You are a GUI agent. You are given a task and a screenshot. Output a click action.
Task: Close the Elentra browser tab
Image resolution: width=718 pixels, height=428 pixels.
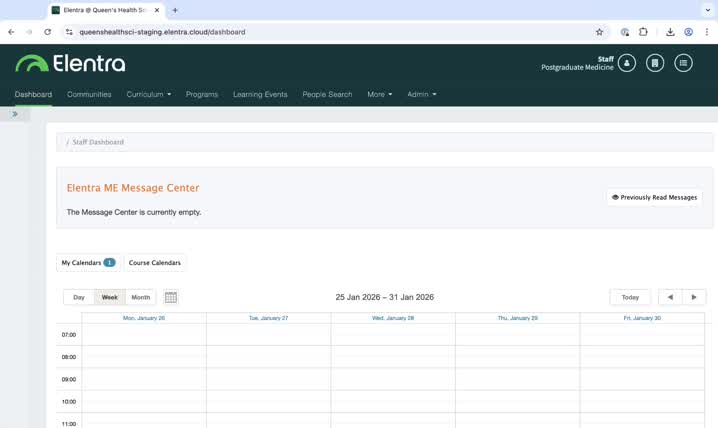[157, 10]
